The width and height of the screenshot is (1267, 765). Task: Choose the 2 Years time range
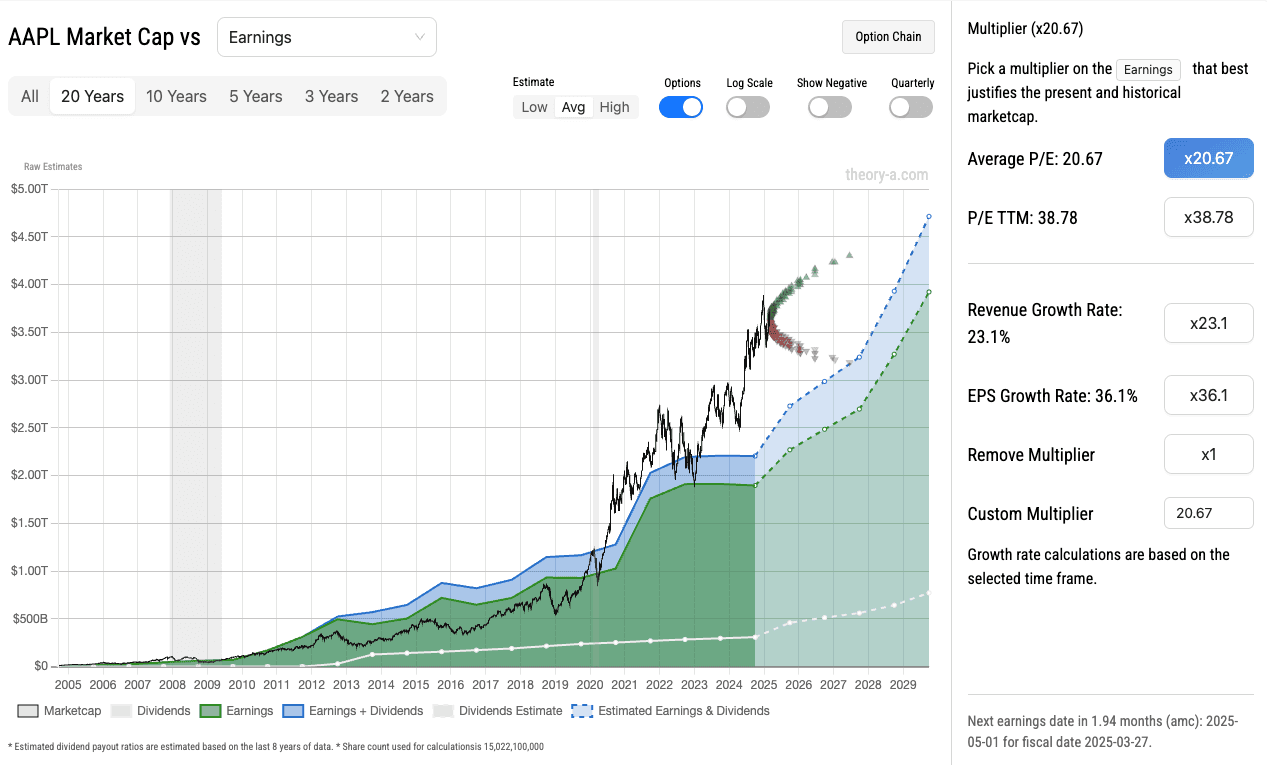coord(407,96)
